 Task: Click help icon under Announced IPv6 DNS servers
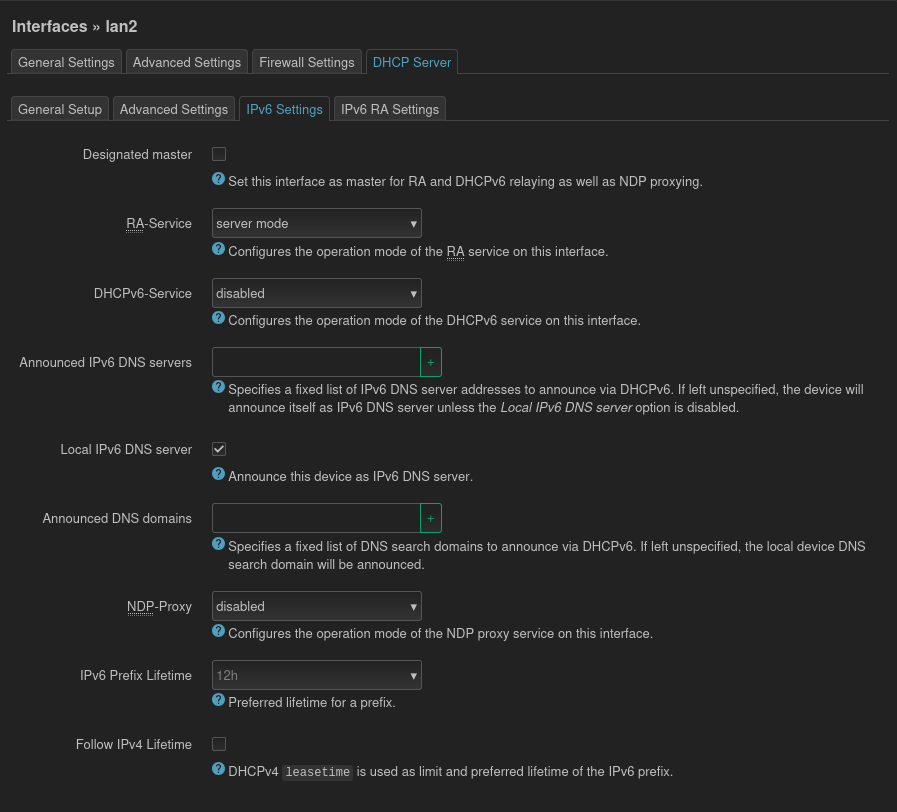218,387
